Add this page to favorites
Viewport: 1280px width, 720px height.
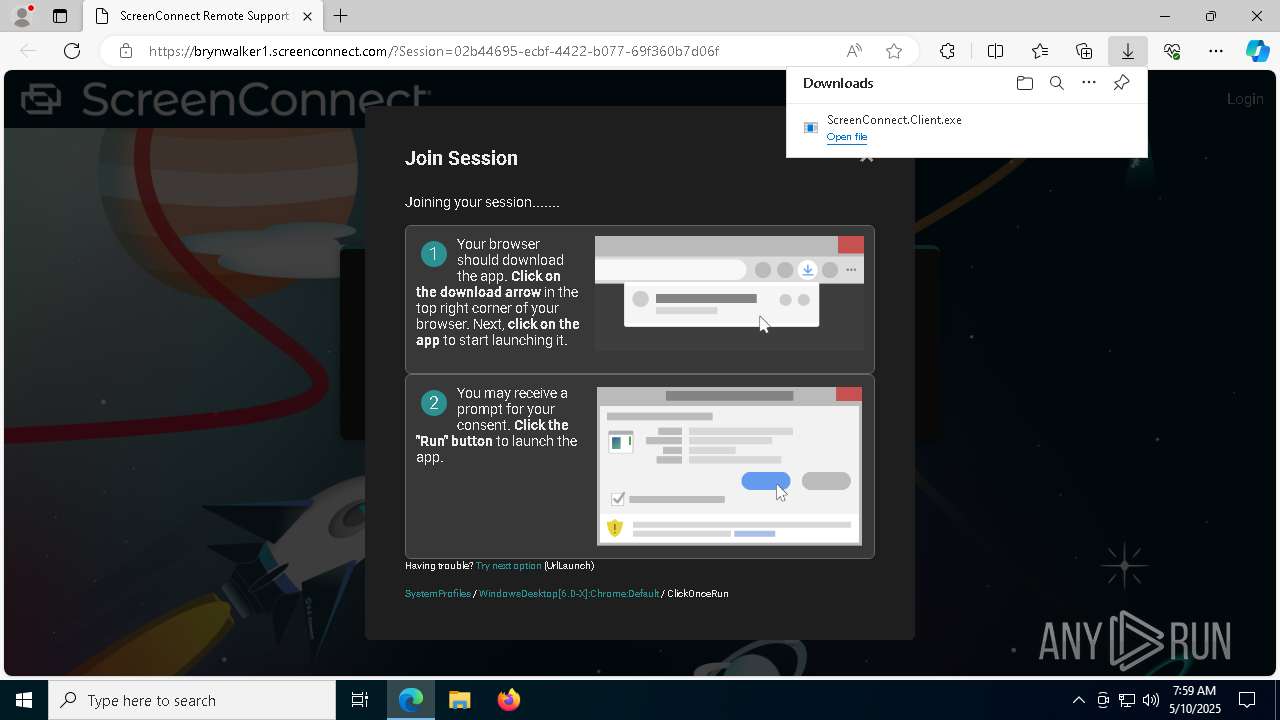pos(894,51)
